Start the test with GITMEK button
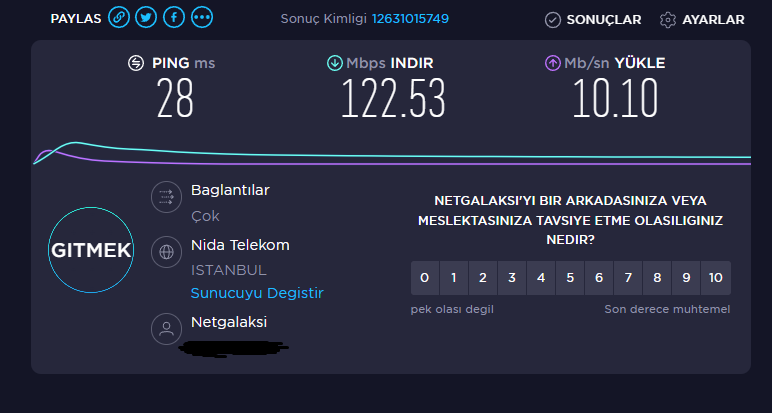Viewport: 772px width, 413px height. tap(91, 250)
